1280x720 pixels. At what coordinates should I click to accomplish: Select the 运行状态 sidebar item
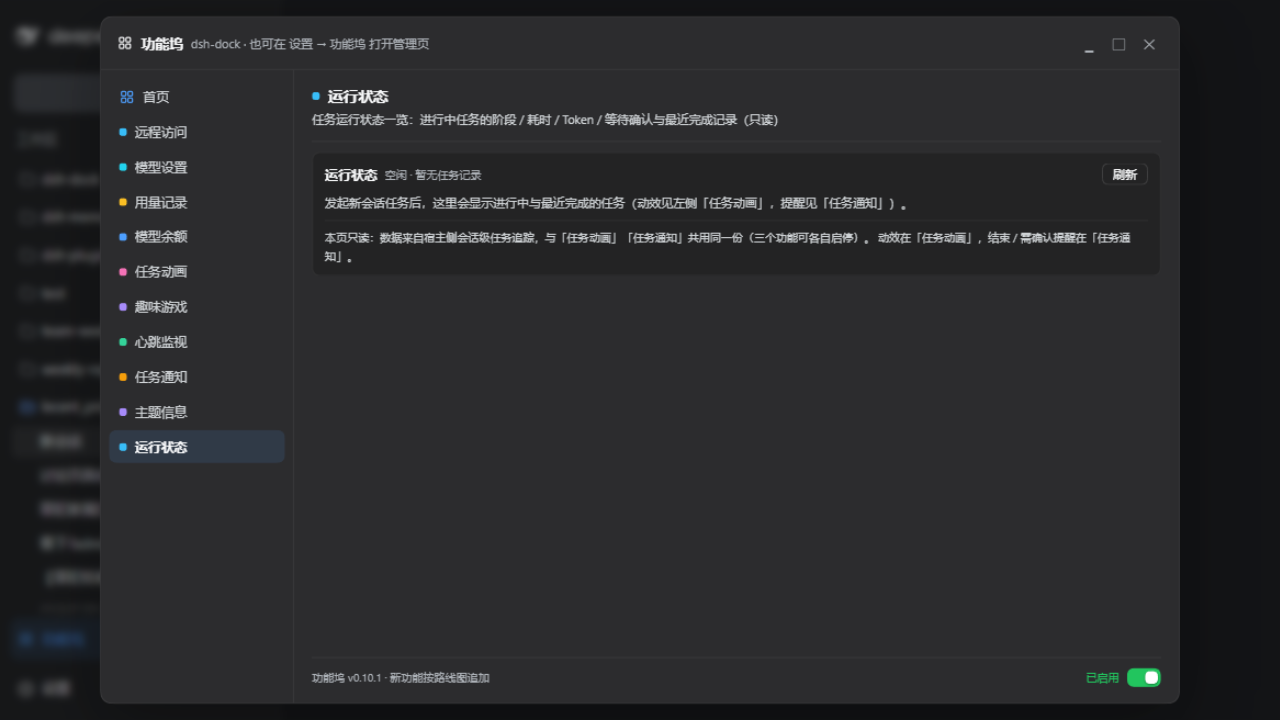click(x=197, y=447)
